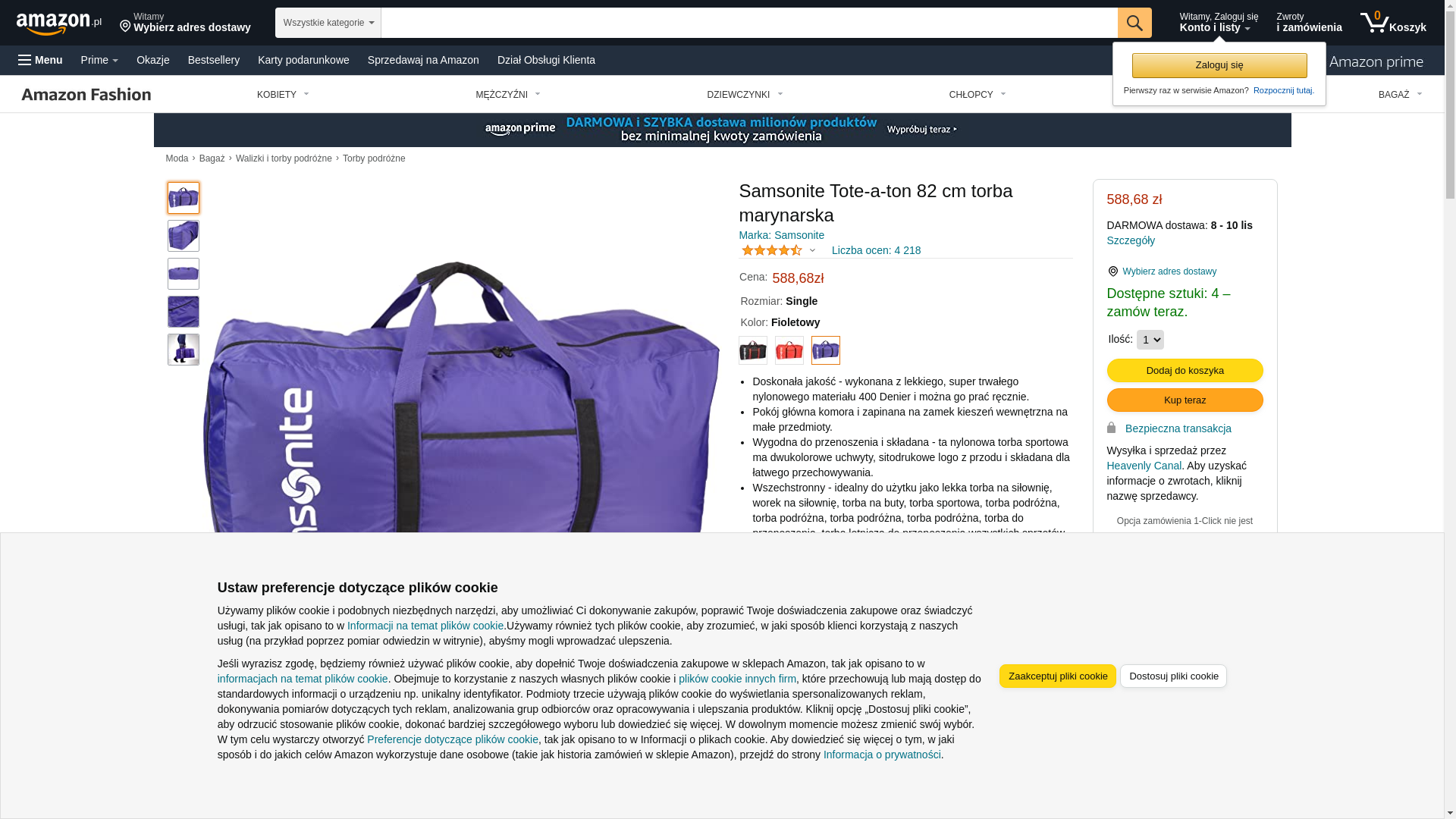
Task: Select the red bag color option
Action: [x=789, y=350]
